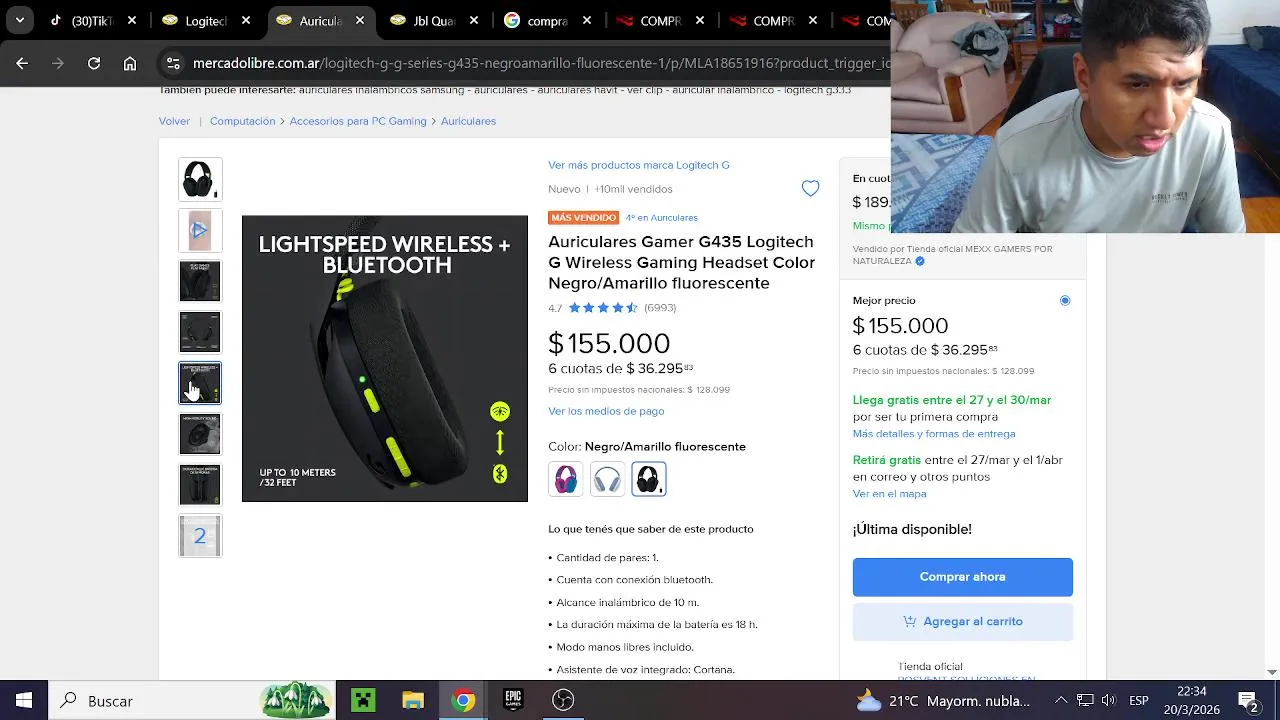The width and height of the screenshot is (1280, 720).
Task: Select the Lightspeed wireless gallery thumbnail
Action: pyautogui.click(x=200, y=383)
